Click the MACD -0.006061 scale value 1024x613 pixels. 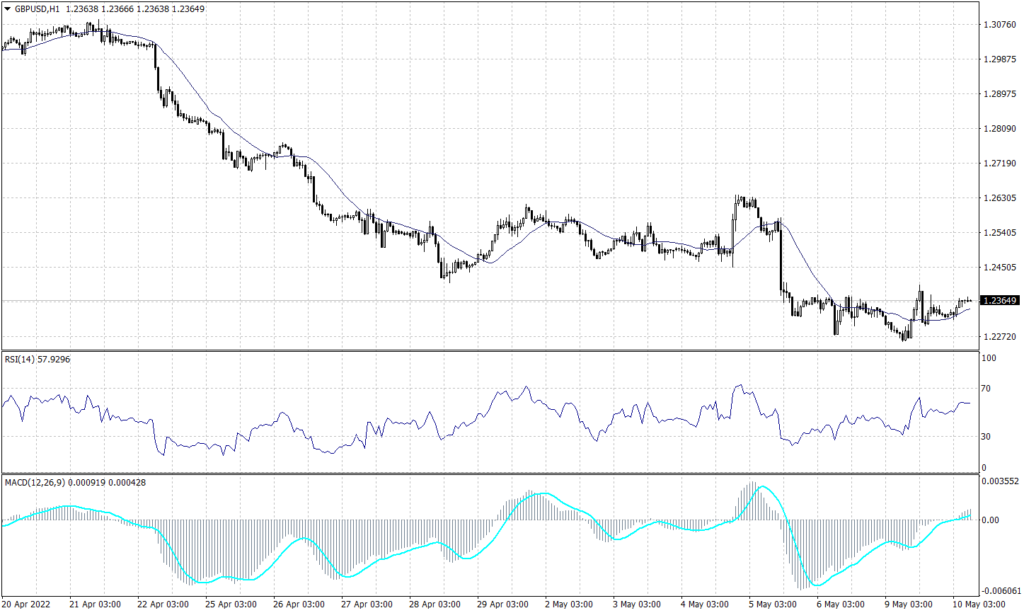point(1001,591)
